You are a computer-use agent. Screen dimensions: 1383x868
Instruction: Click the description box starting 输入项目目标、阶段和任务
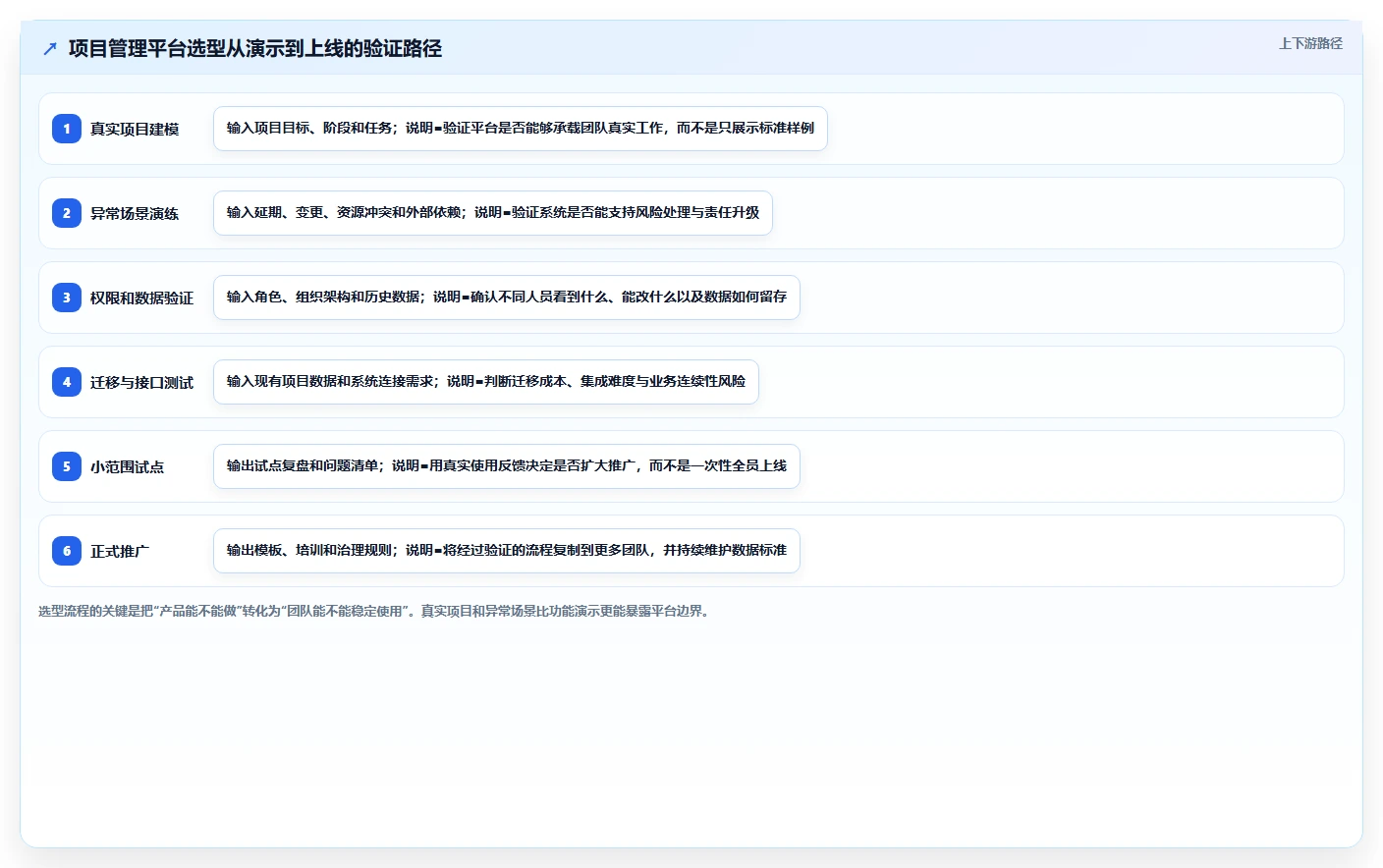pyautogui.click(x=521, y=129)
